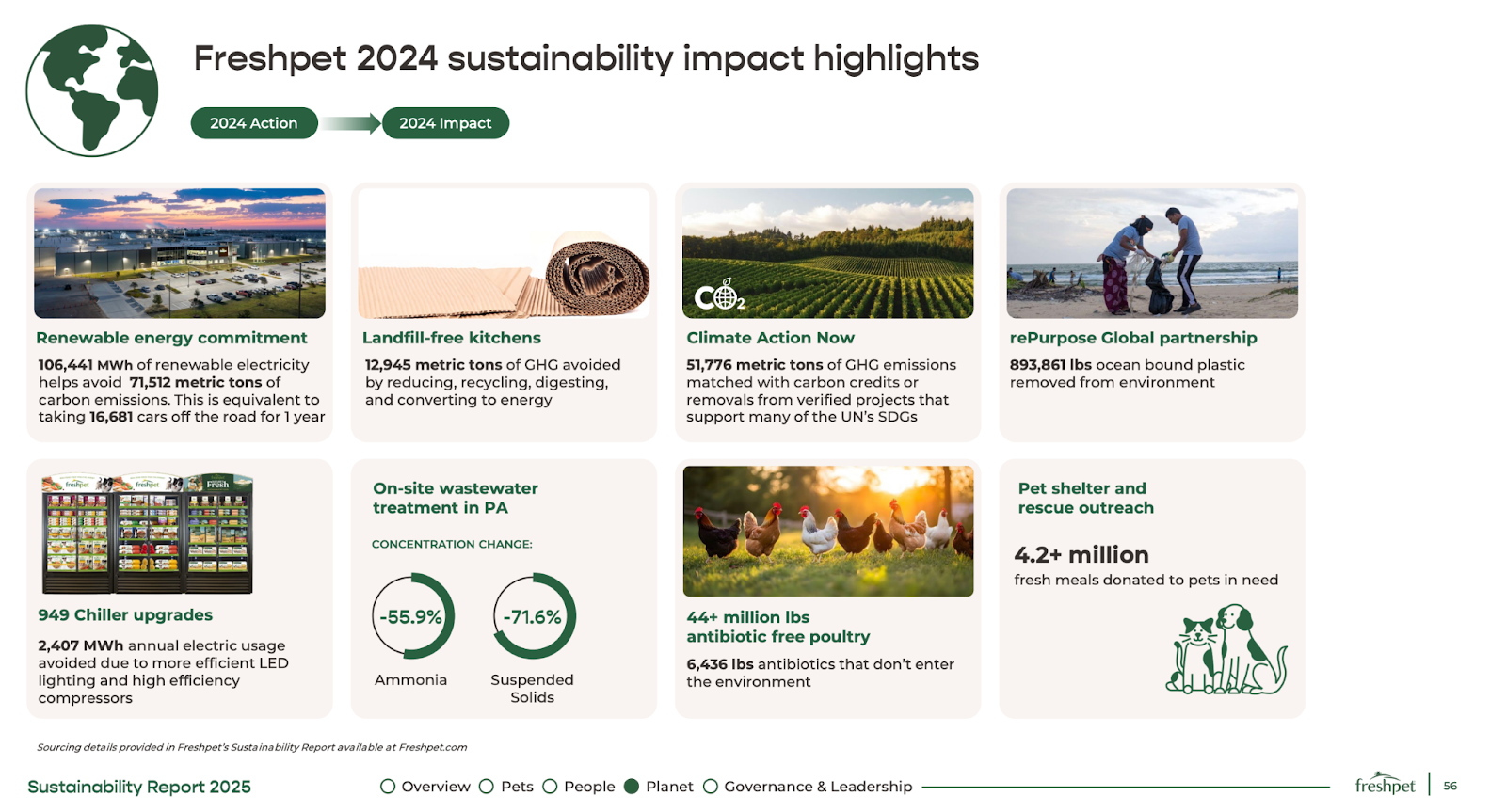The image size is (1506, 812).
Task: Click the slide title Freshpet 2024 sustainability impact highlights
Action: pyautogui.click(x=585, y=58)
